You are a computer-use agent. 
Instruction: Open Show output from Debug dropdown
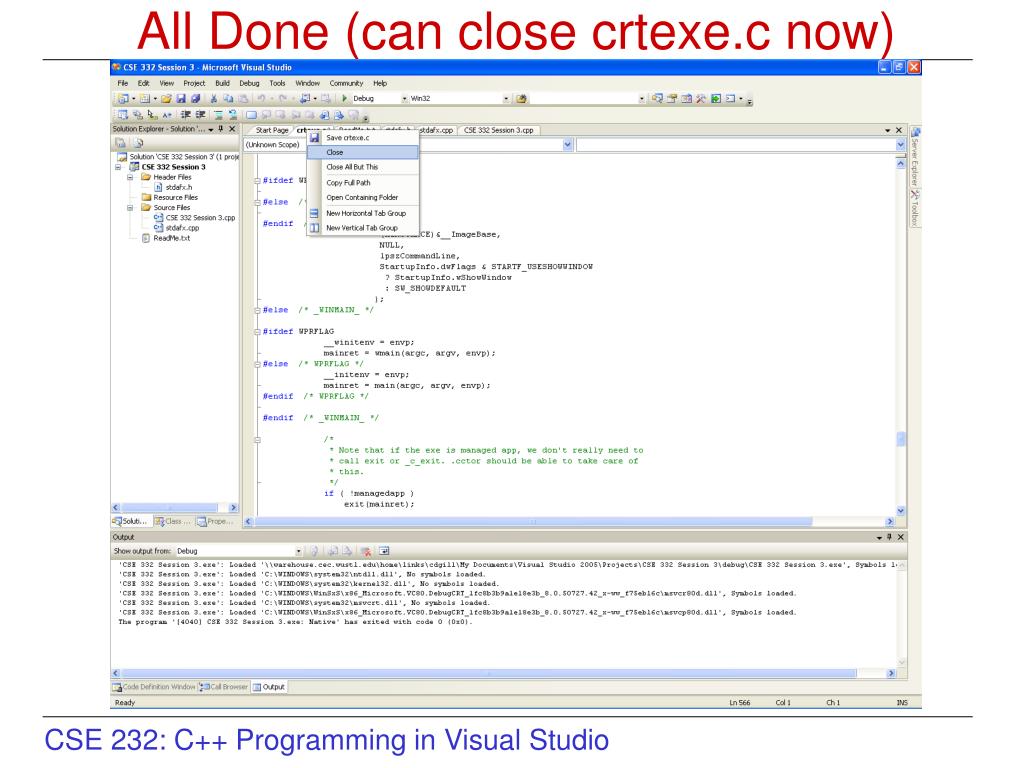pos(298,551)
